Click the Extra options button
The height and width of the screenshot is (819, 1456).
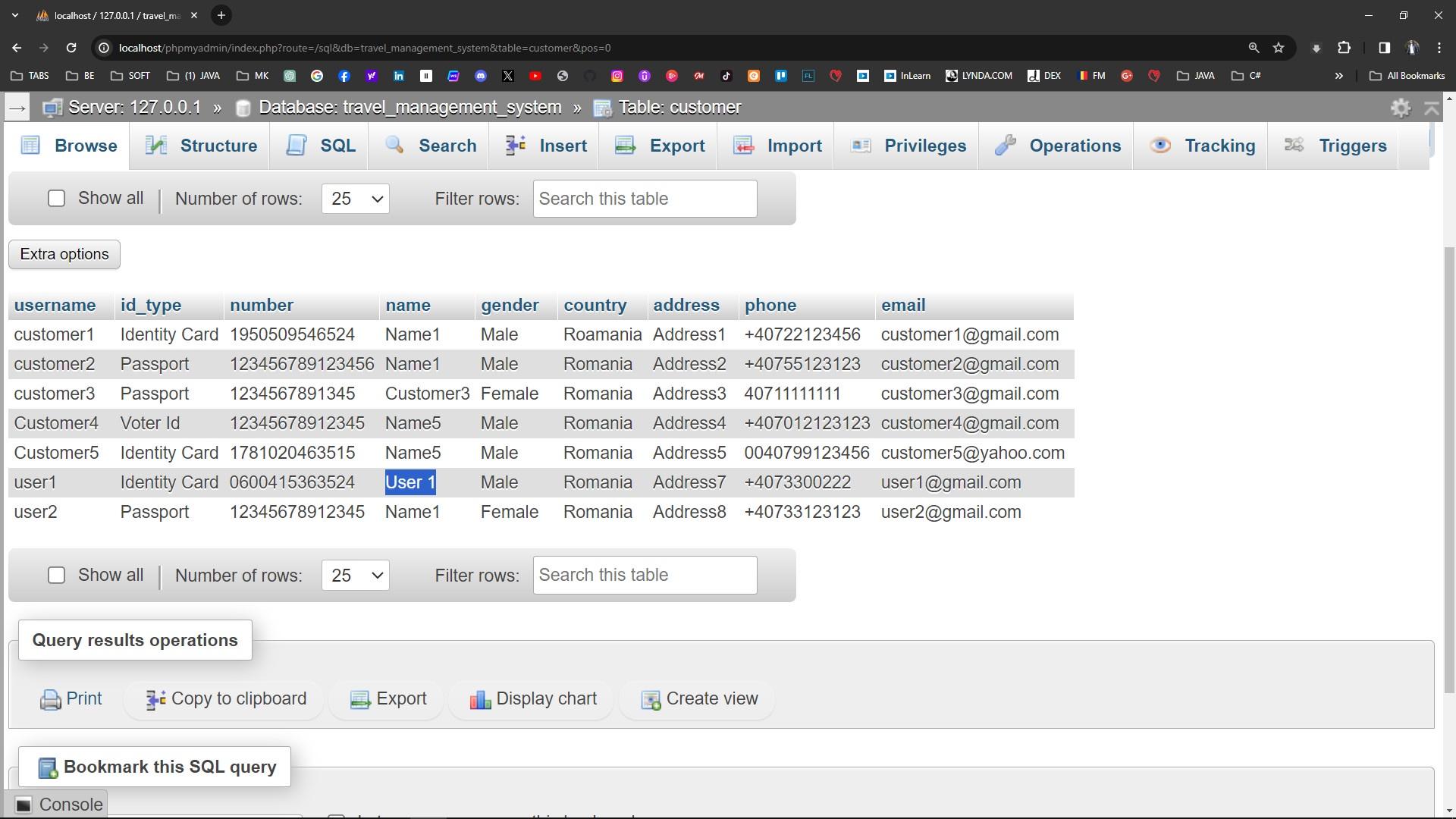(x=64, y=254)
